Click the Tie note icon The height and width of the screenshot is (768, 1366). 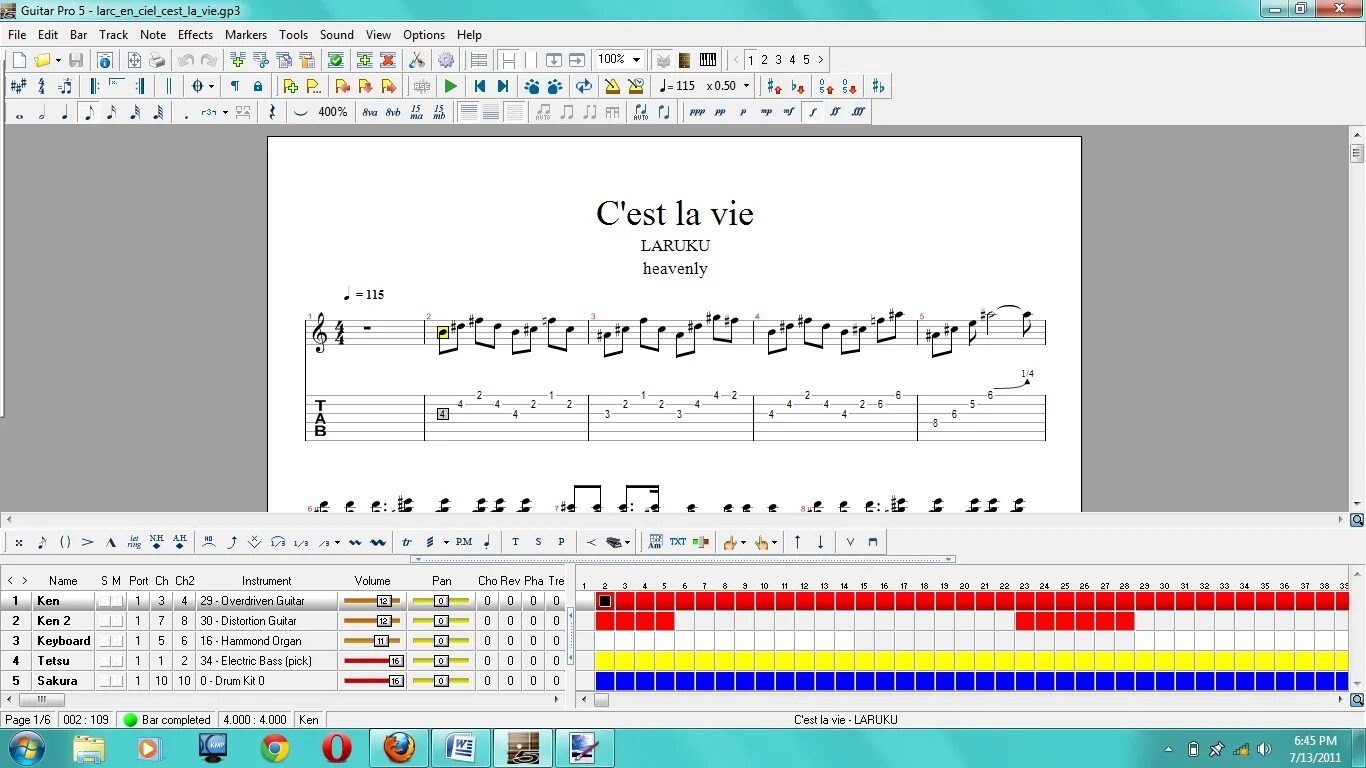coord(300,113)
